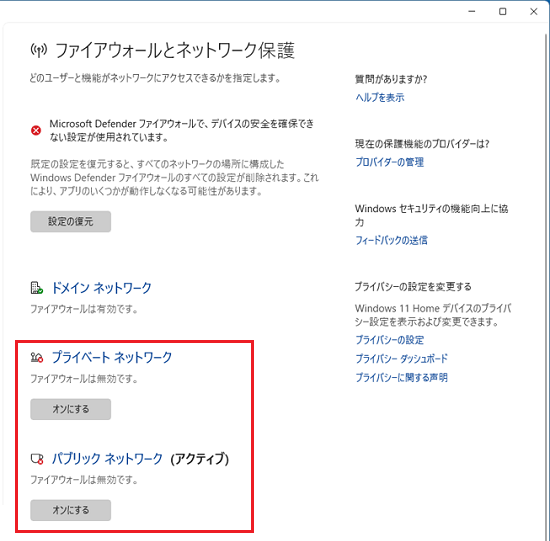Screen dimensions: 550x541
Task: Click the プライバシーの設定を変更する heading
Action: [413, 287]
